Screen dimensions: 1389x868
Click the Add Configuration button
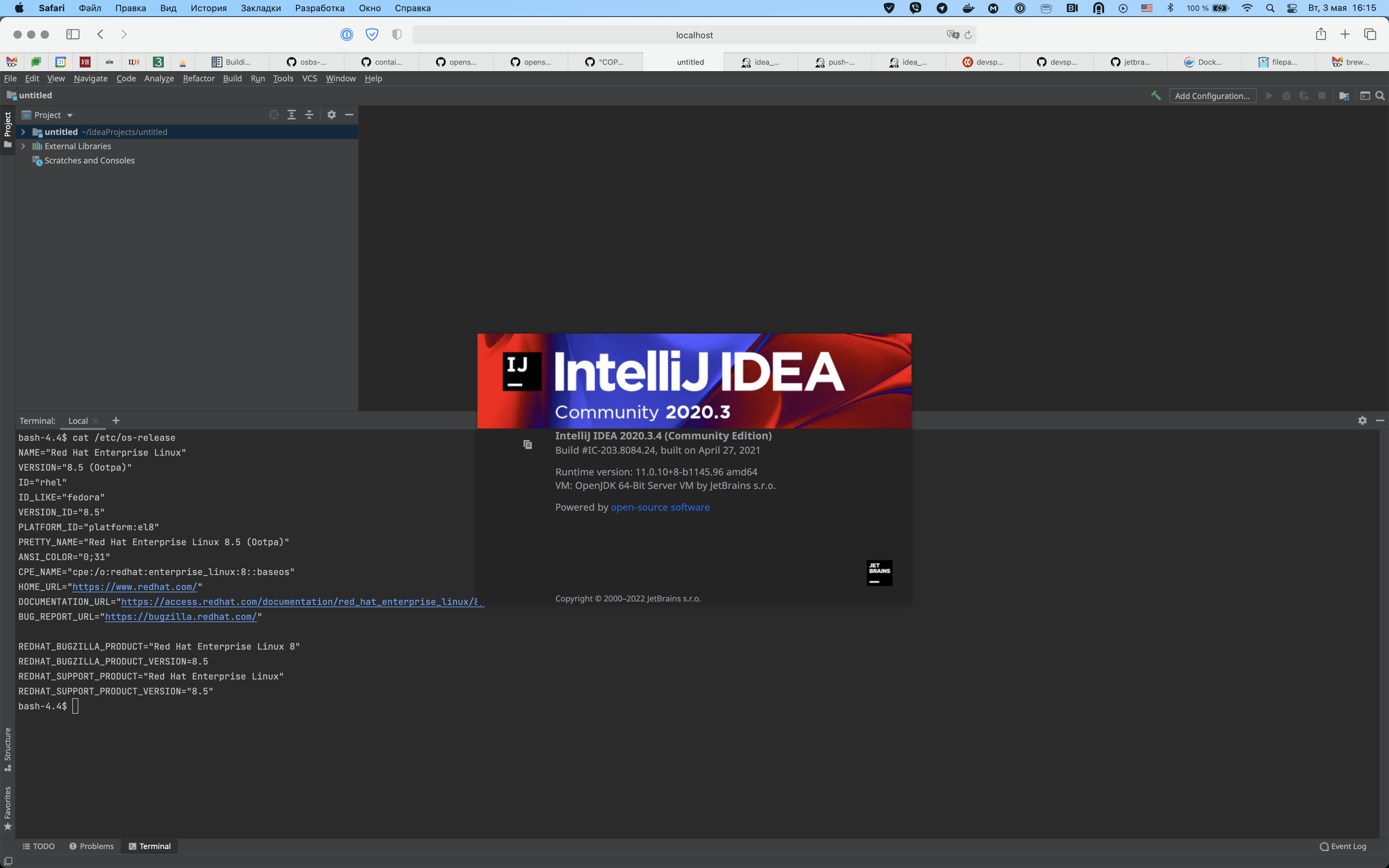pyautogui.click(x=1212, y=96)
